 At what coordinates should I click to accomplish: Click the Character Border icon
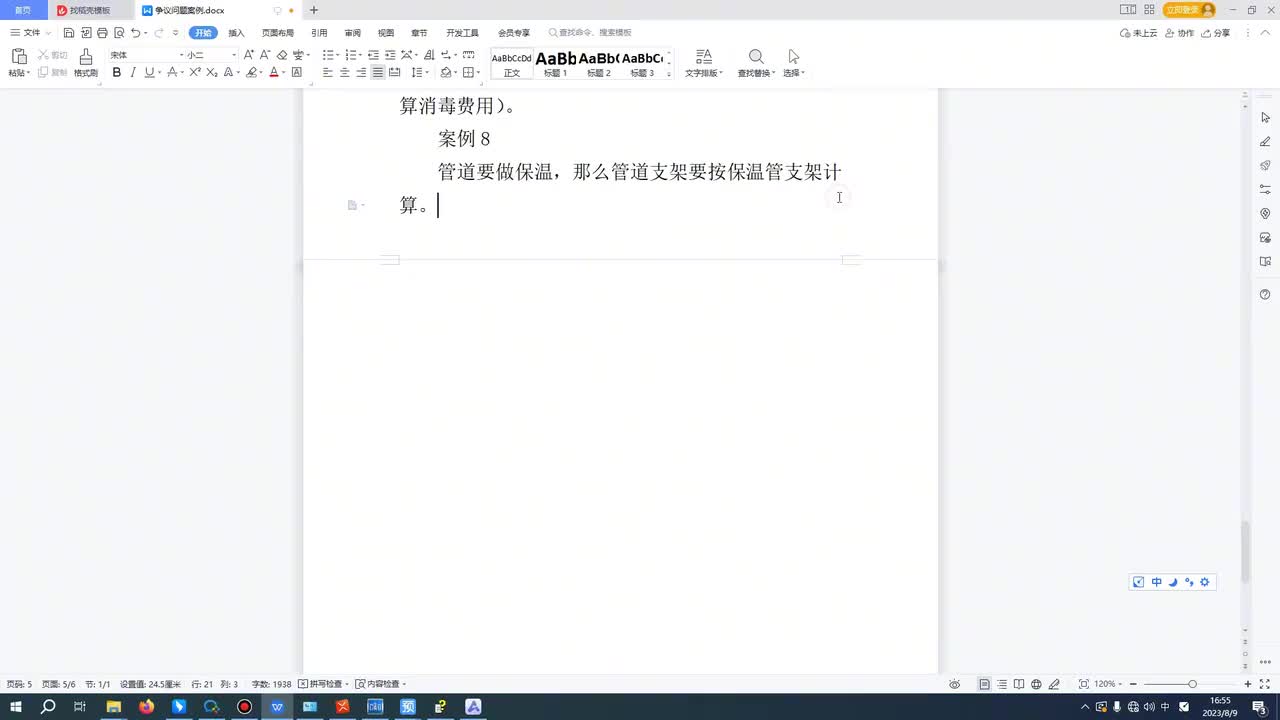(x=297, y=73)
